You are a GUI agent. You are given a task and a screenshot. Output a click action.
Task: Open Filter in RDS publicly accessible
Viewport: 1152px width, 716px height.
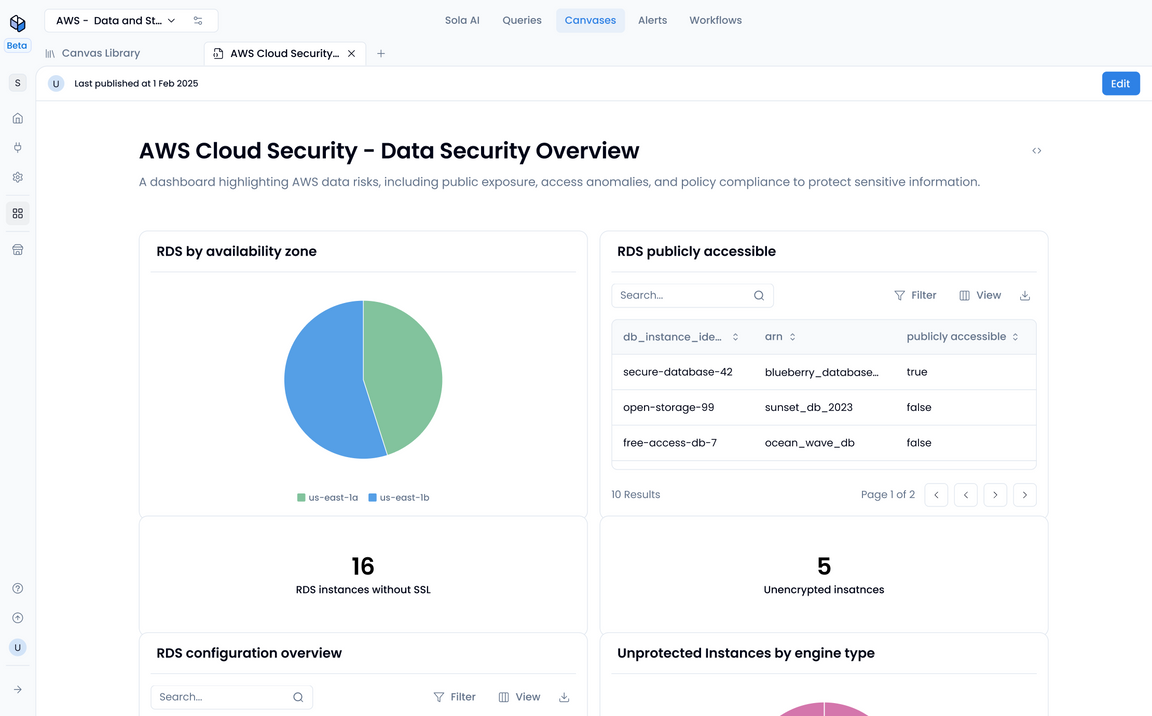tap(915, 295)
